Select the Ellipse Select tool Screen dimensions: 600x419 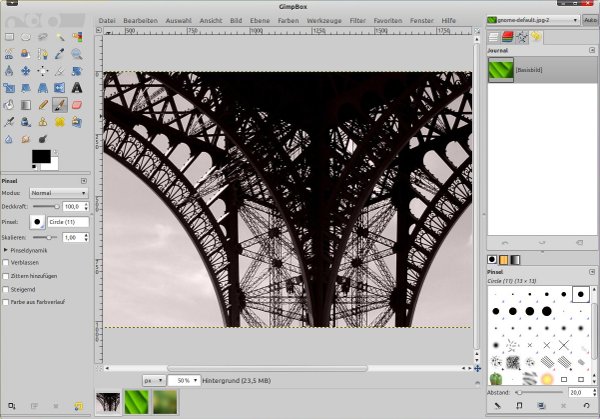pos(27,38)
